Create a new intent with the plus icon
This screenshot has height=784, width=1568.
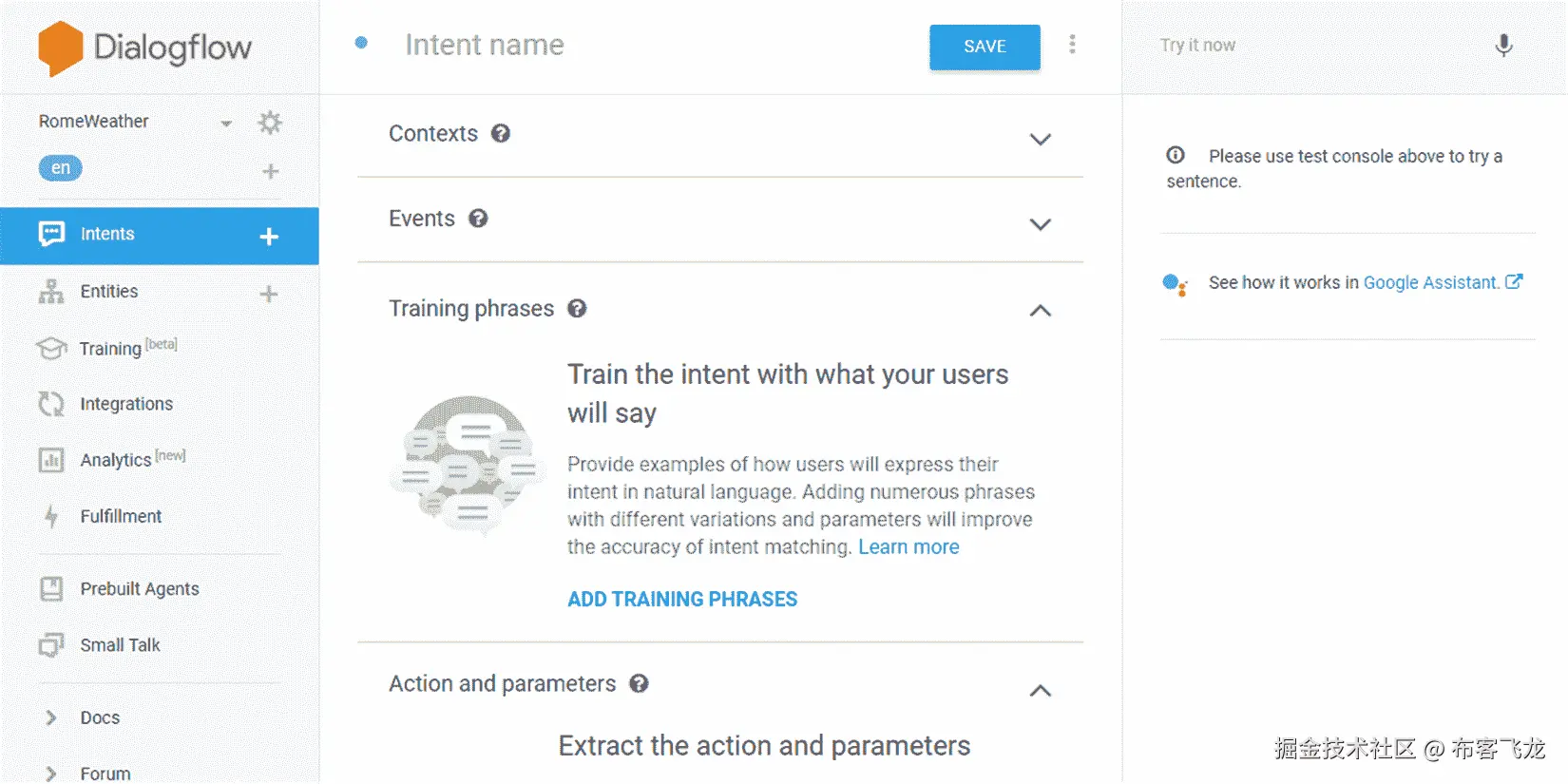269,236
